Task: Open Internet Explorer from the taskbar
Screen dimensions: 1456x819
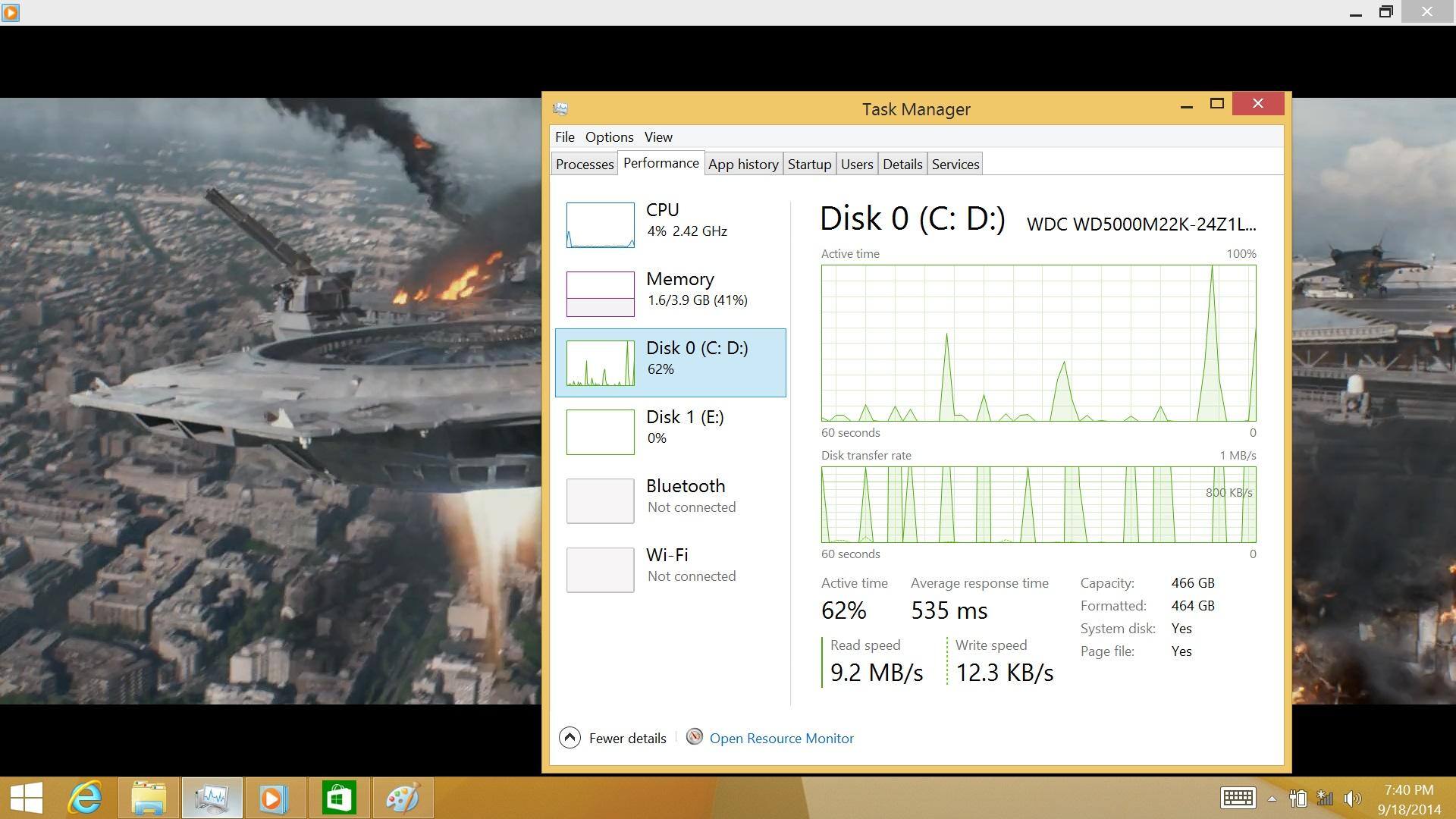Action: click(x=85, y=798)
